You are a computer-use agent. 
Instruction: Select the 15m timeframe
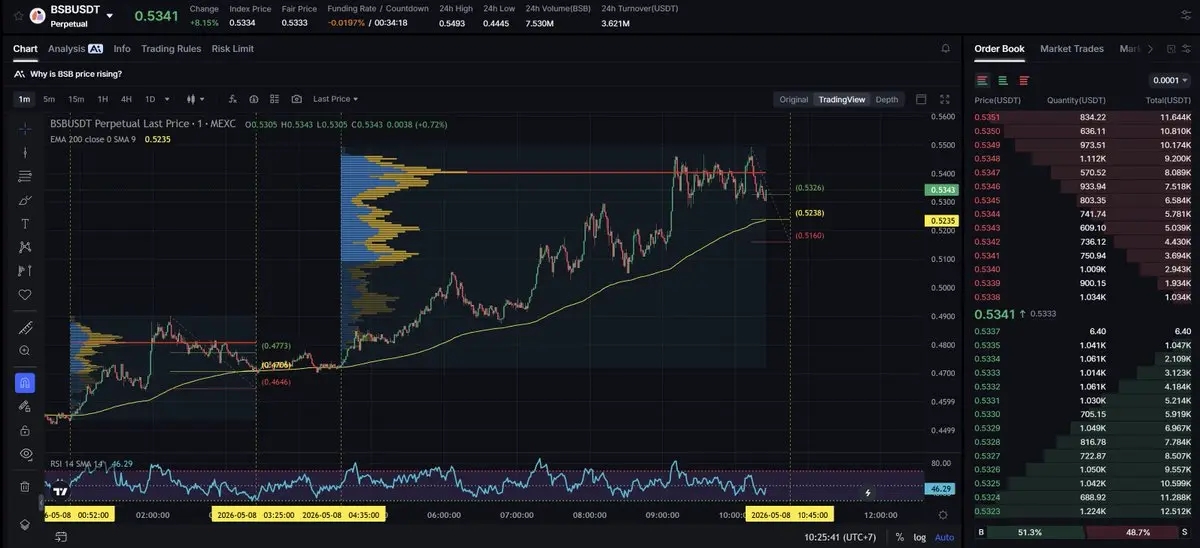coord(76,99)
